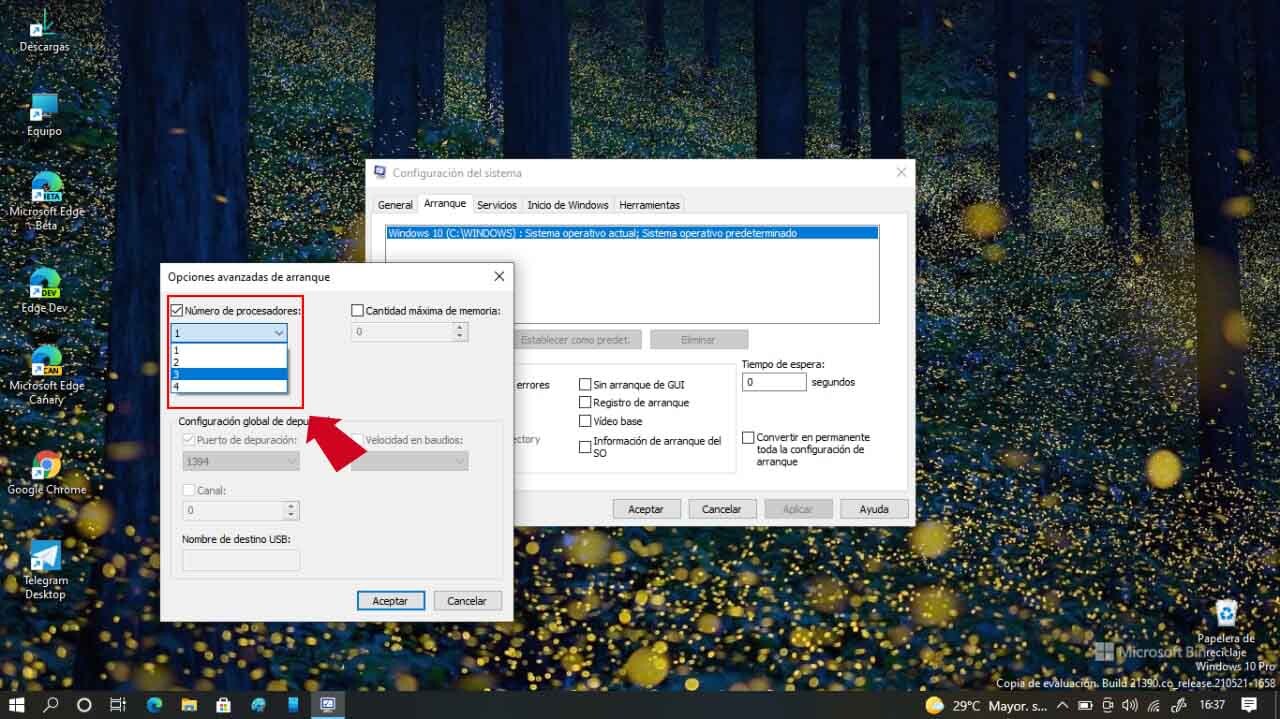1280x719 pixels.
Task: Select the Google Chrome desktop shortcut
Action: coord(46,472)
